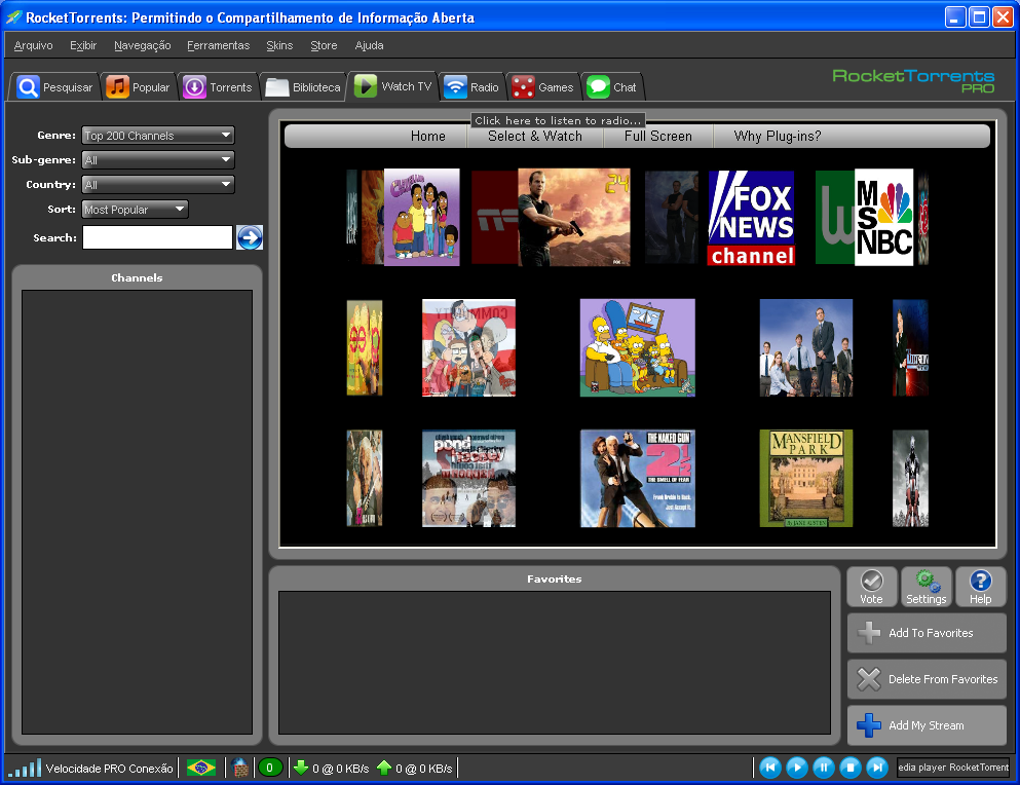Expand the Genre dropdown showing Top 200 Channels

(x=157, y=135)
